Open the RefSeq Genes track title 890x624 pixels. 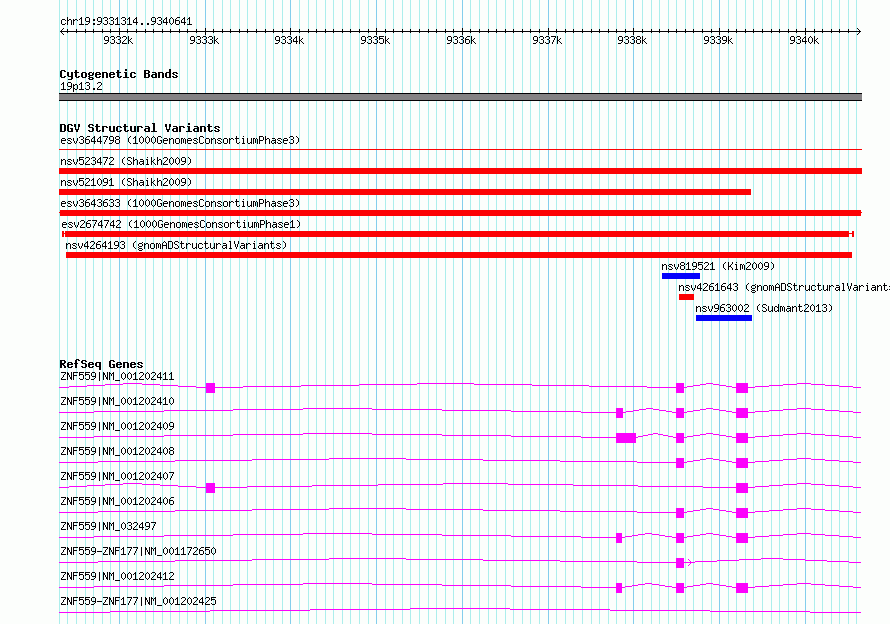[x=101, y=364]
